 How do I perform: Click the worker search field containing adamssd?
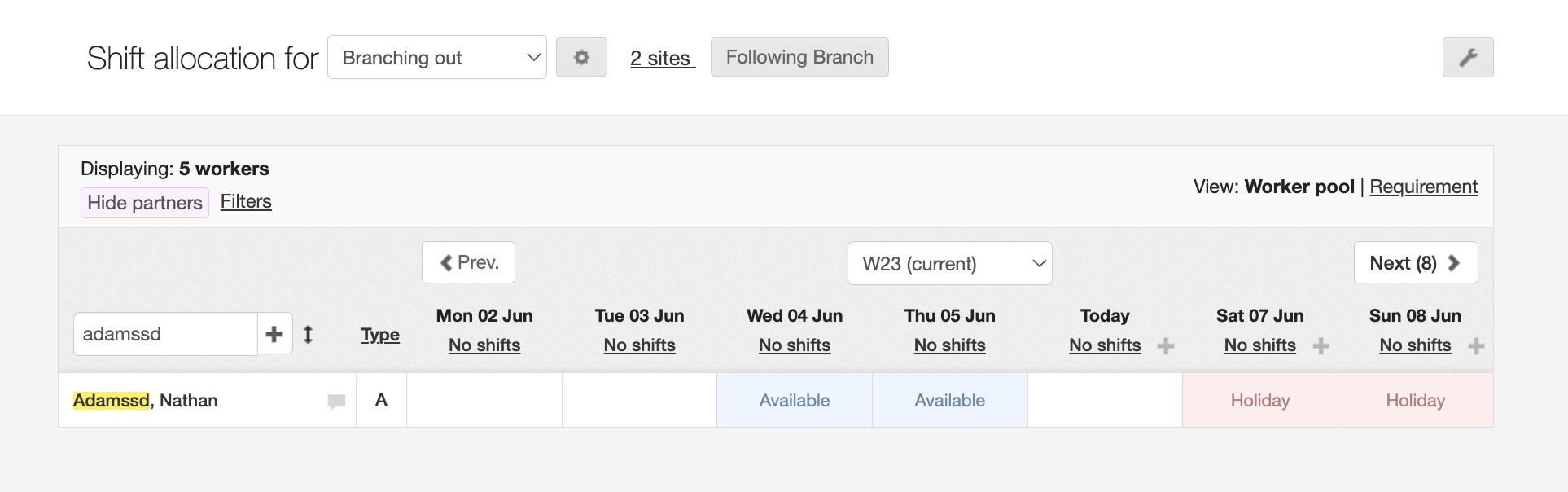[165, 334]
